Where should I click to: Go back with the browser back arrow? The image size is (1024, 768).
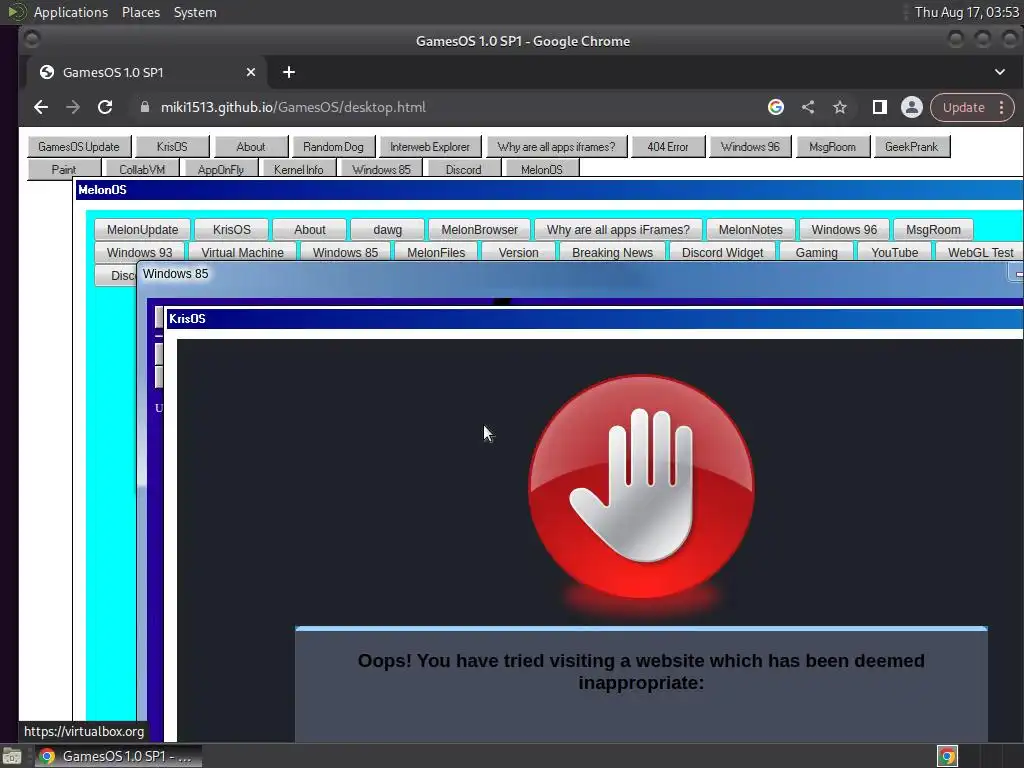coord(41,107)
